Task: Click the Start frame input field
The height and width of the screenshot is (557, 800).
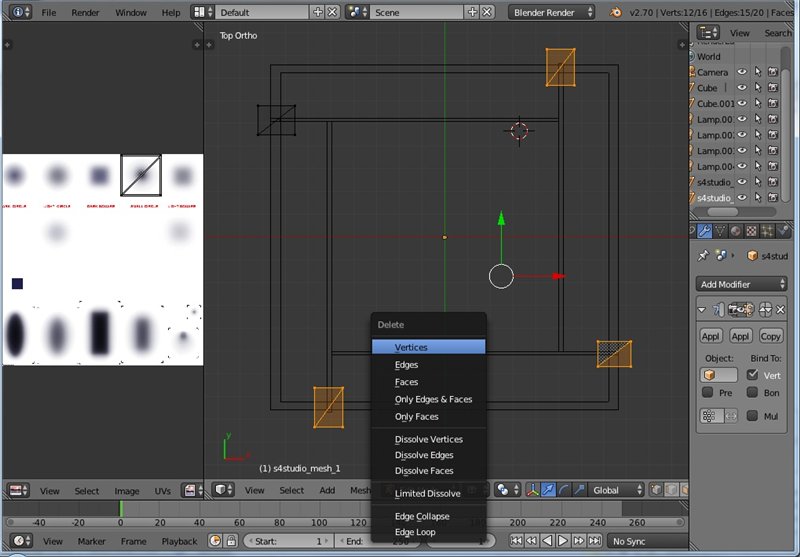Action: 289,541
